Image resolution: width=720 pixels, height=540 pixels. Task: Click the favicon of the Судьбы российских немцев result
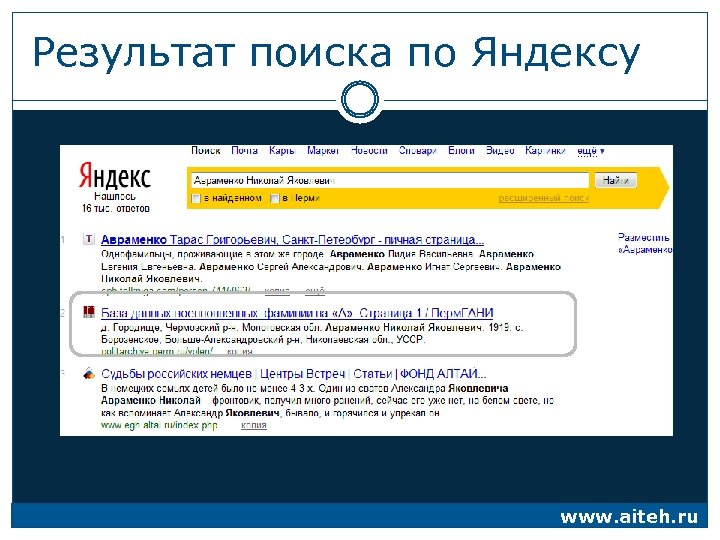89,373
